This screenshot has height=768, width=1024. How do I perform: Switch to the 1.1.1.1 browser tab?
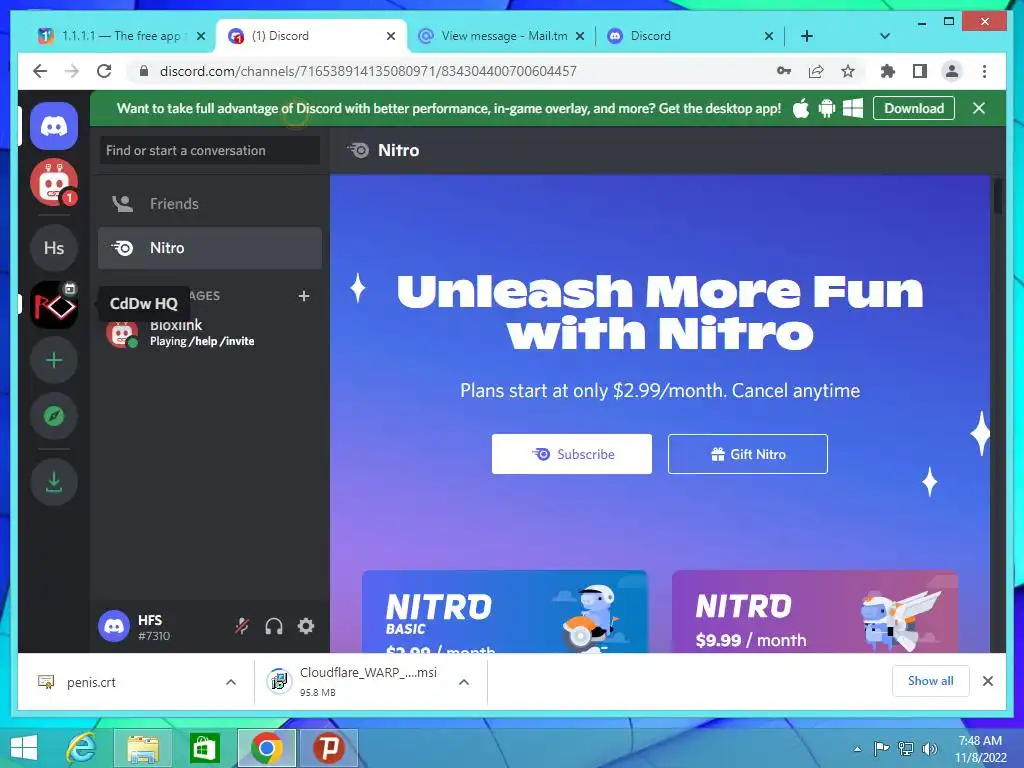(x=121, y=36)
